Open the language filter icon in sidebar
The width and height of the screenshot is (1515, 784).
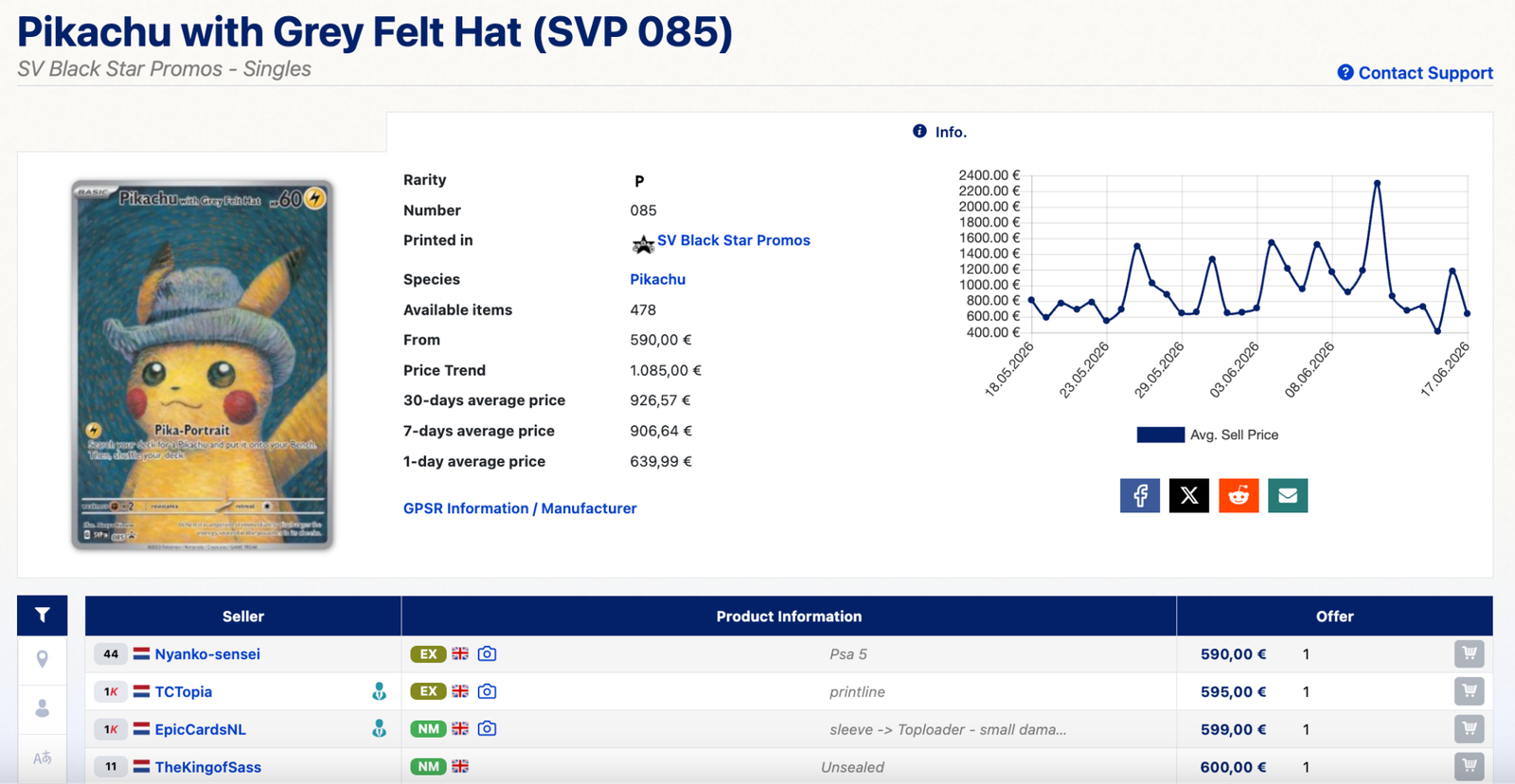pos(42,757)
